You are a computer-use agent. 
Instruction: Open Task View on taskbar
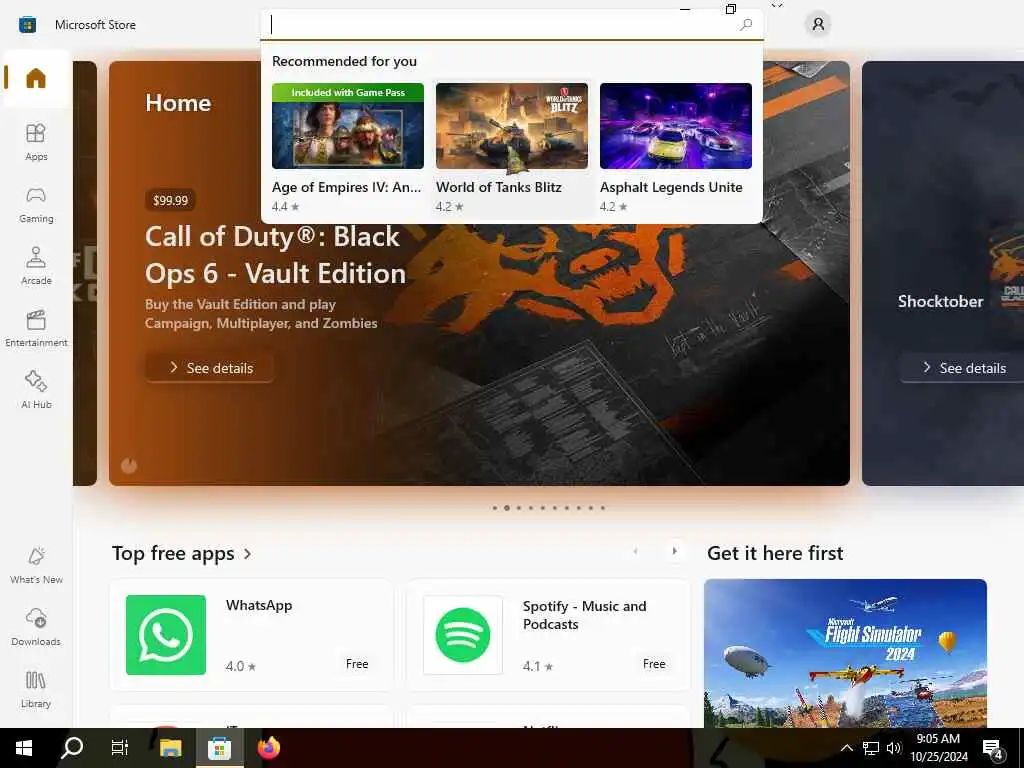tap(120, 748)
